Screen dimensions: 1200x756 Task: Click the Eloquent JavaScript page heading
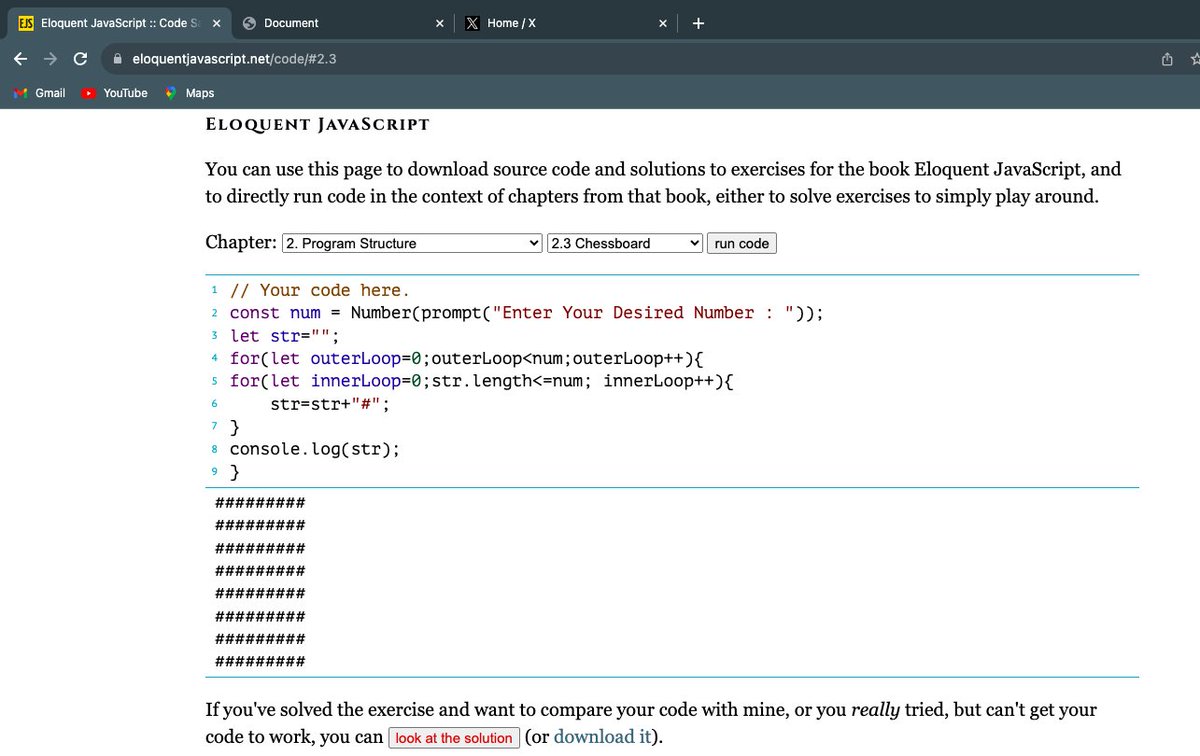tap(317, 125)
